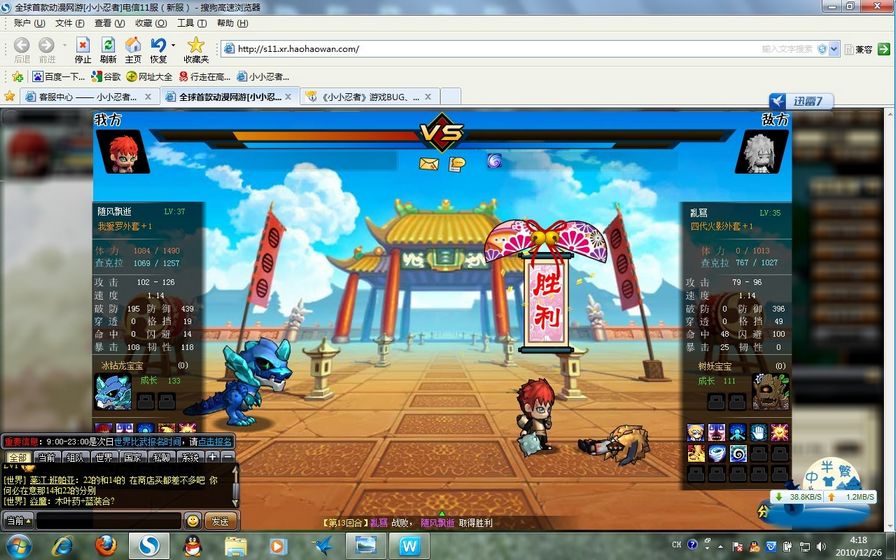The width and height of the screenshot is (896, 560).
Task: Open the 文件(F) menu
Action: pyautogui.click(x=70, y=23)
